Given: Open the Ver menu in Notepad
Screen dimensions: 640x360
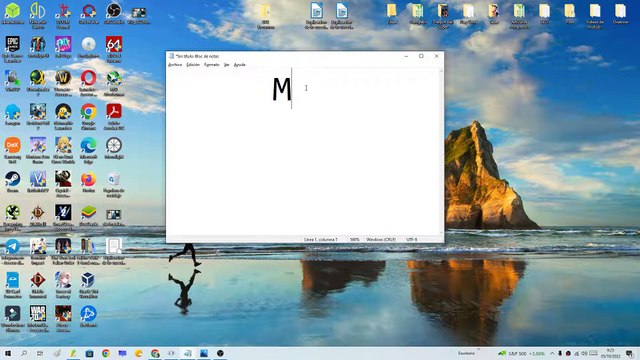Looking at the screenshot, I should [227, 65].
